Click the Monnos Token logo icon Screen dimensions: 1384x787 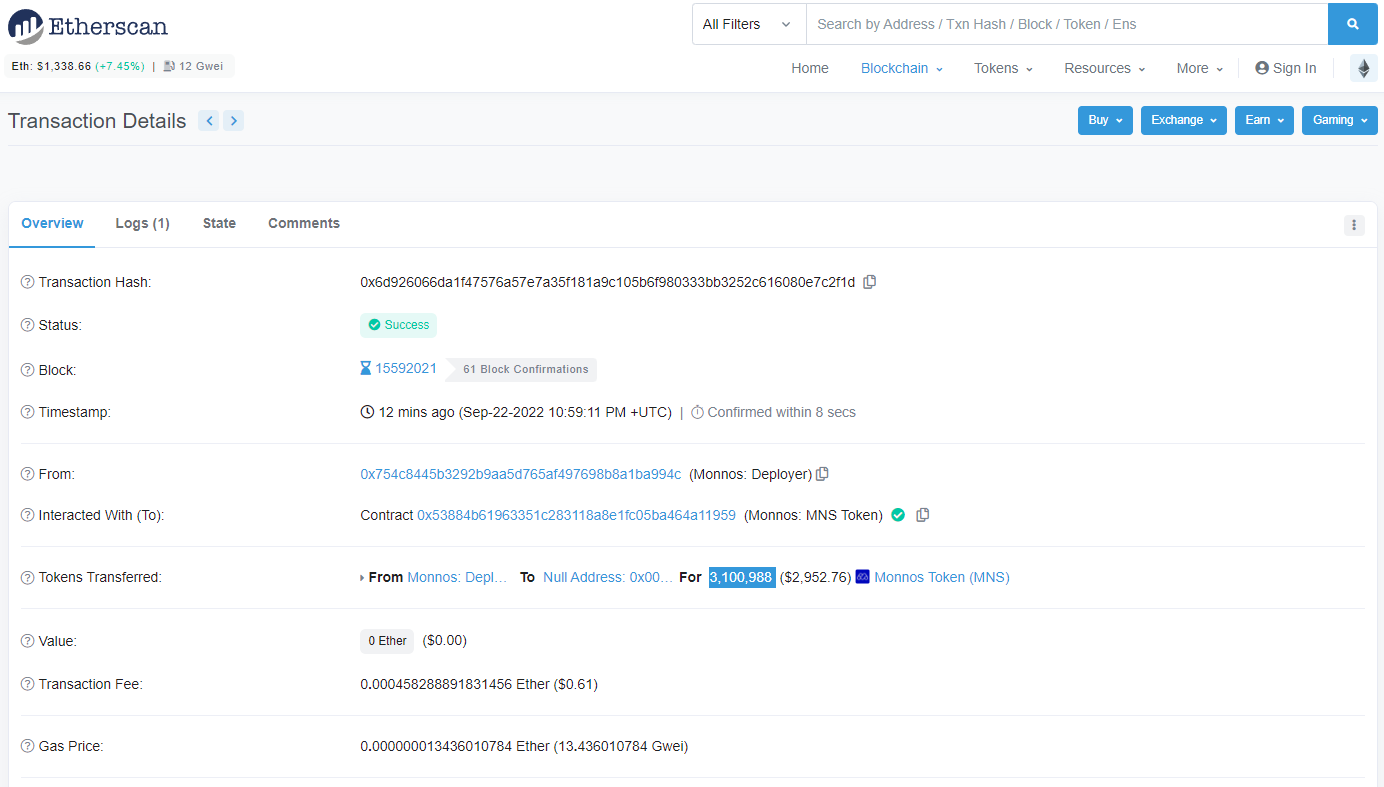click(x=863, y=577)
